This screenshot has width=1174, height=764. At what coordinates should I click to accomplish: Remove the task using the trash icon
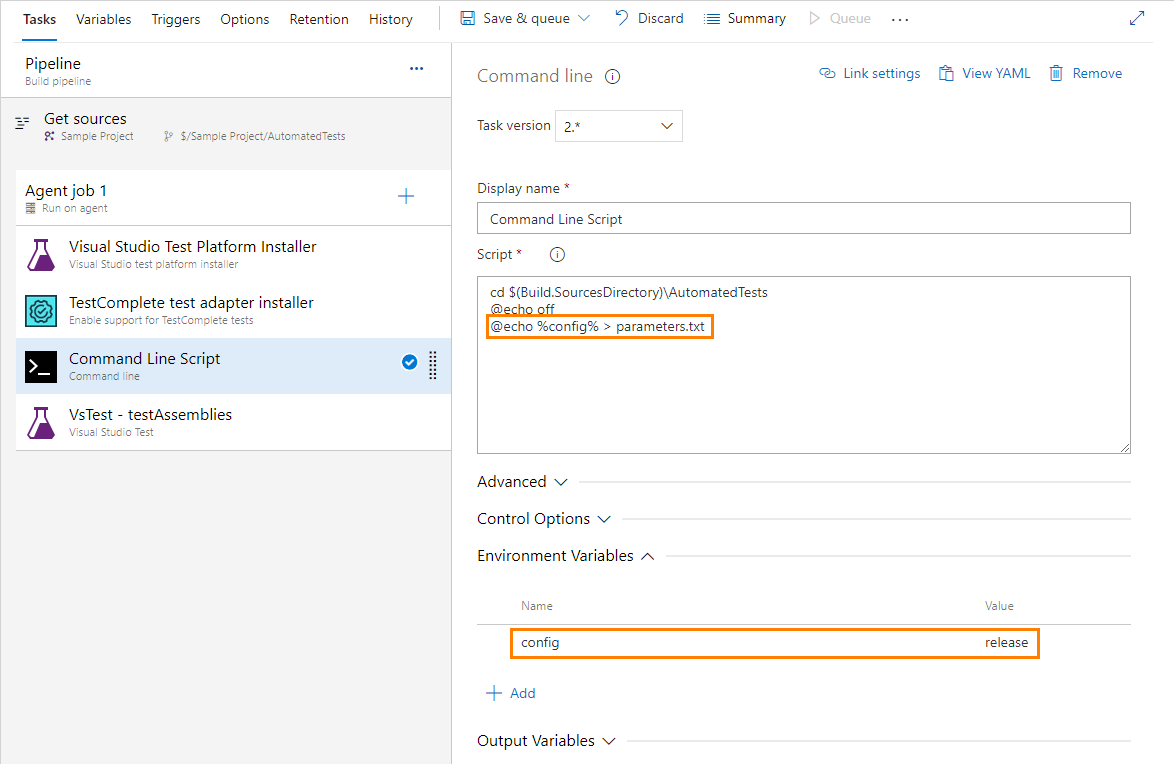click(x=1057, y=72)
